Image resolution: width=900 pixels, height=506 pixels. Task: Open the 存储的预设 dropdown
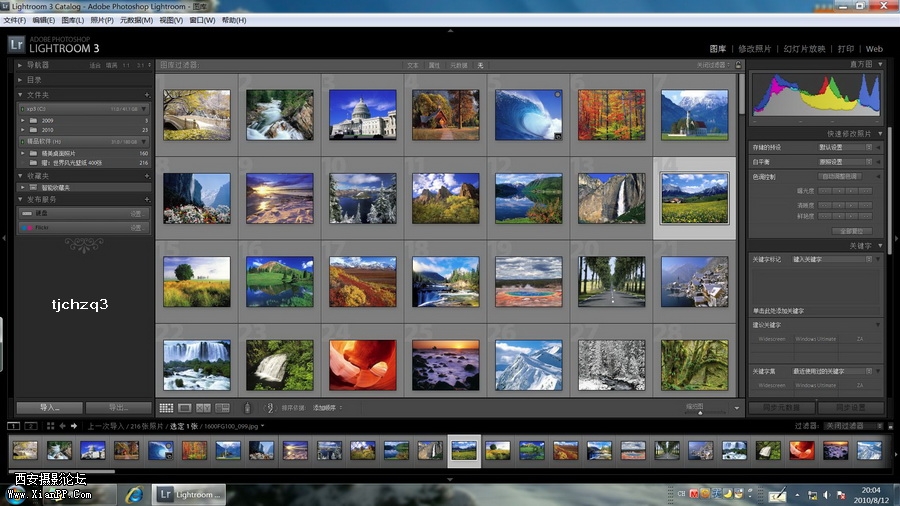[845, 147]
